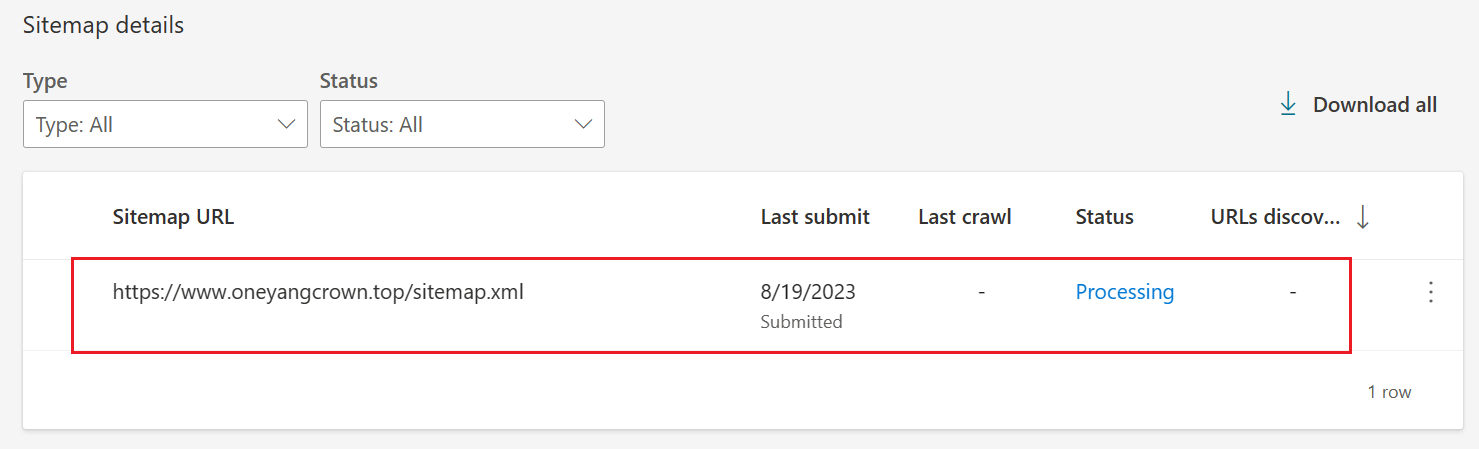Sort by the Last crawl column header
This screenshot has width=1479, height=449.
pos(965,217)
